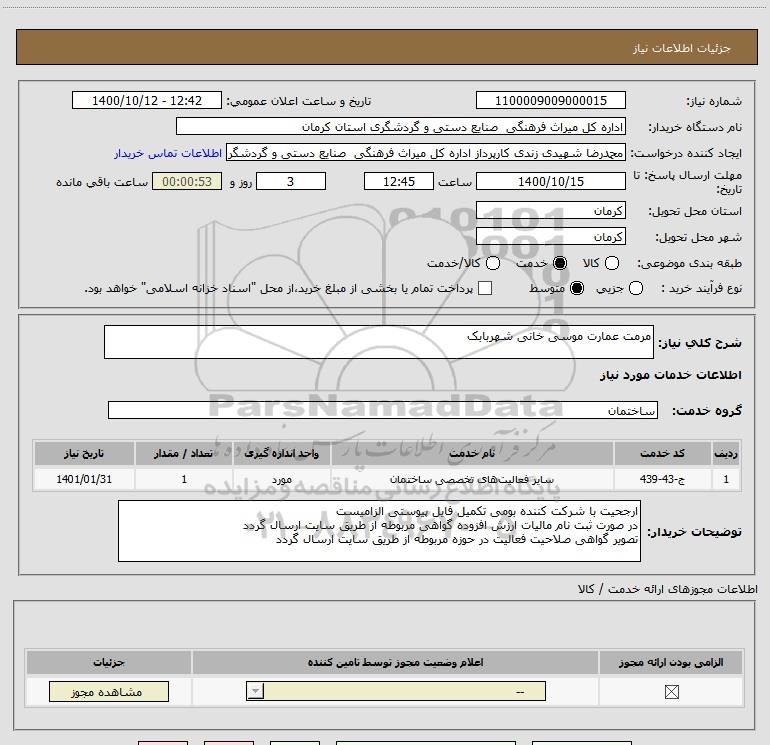Click the اعلام وضعیت مجوز column header
770x745 pixels.
click(395, 662)
